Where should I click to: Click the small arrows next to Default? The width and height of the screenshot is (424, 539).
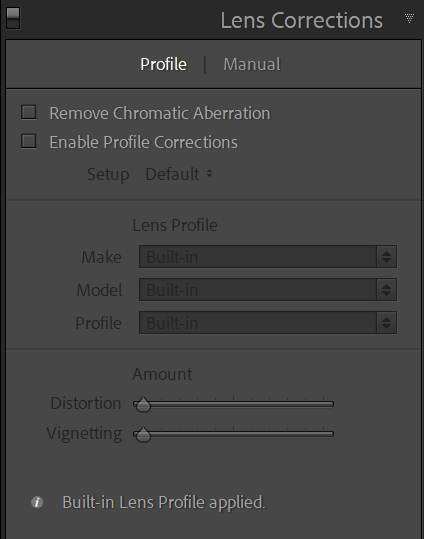coord(209,174)
